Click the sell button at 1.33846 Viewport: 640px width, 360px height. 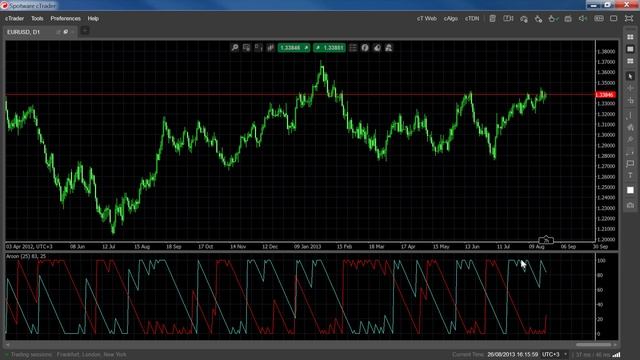293,48
